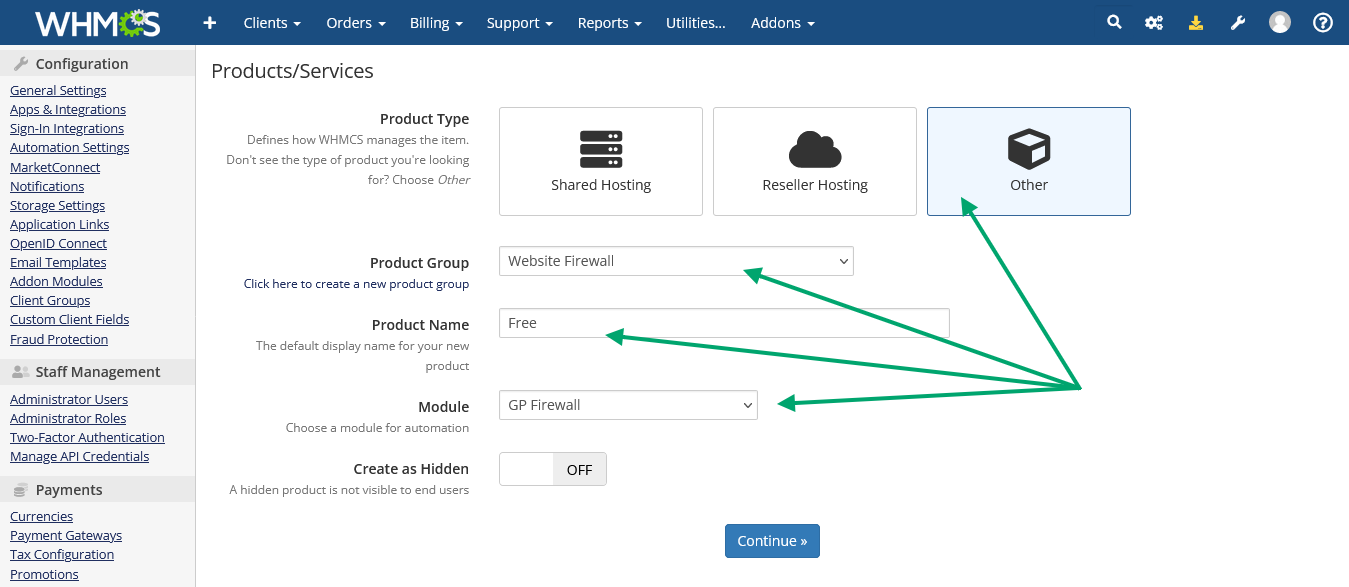Collapse the Configuration sidebar heading
The height and width of the screenshot is (587, 1349).
tap(97, 64)
